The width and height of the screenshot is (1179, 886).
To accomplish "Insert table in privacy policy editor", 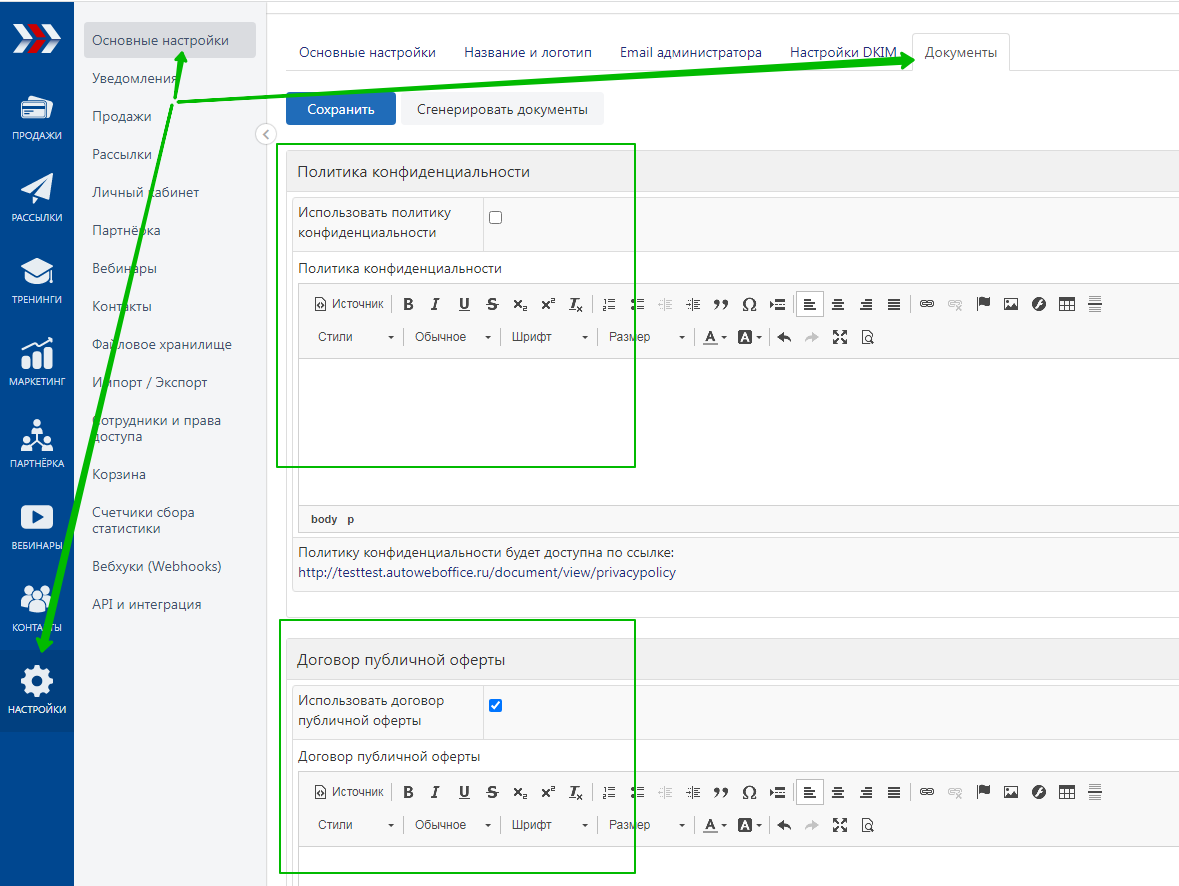I will coord(1067,304).
